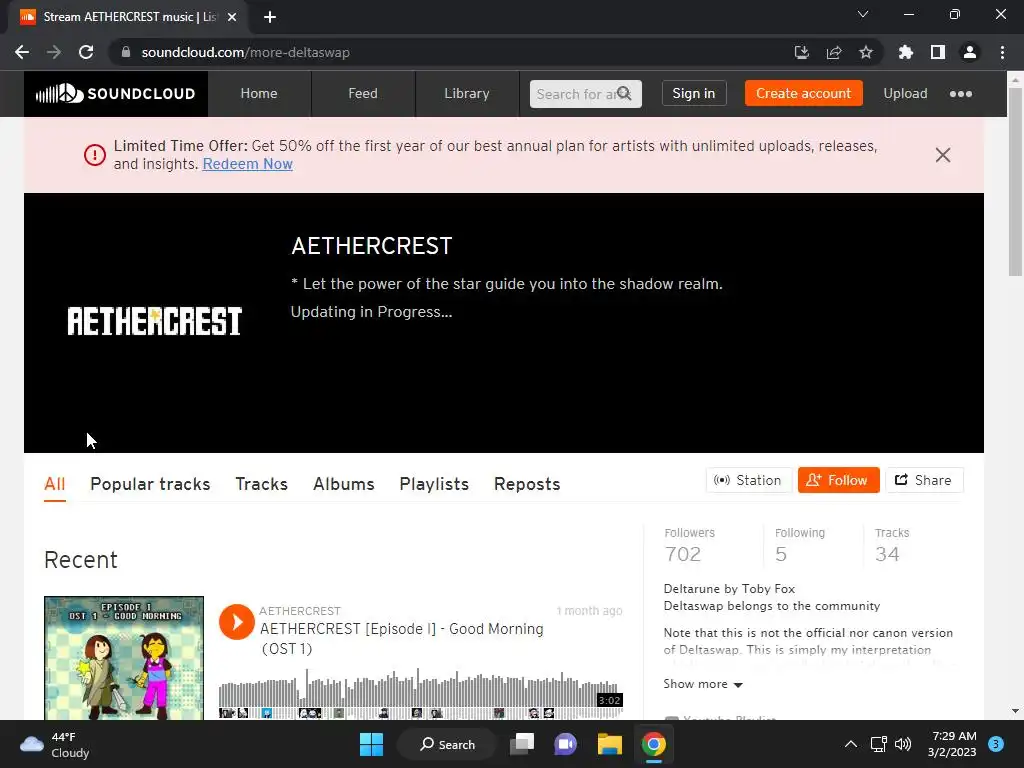Switch to the Albums tab
Screen dimensions: 1024x768
(x=344, y=484)
